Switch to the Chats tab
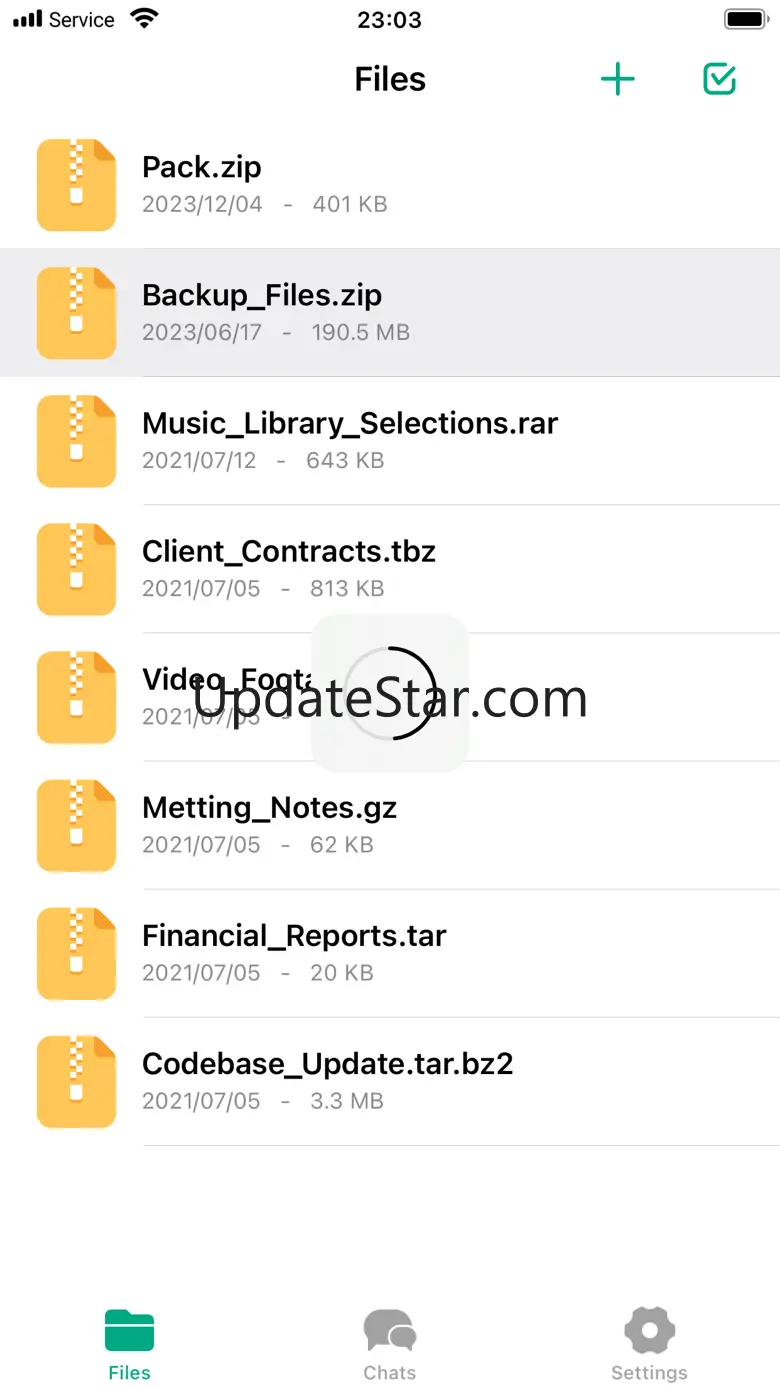 tap(390, 1345)
